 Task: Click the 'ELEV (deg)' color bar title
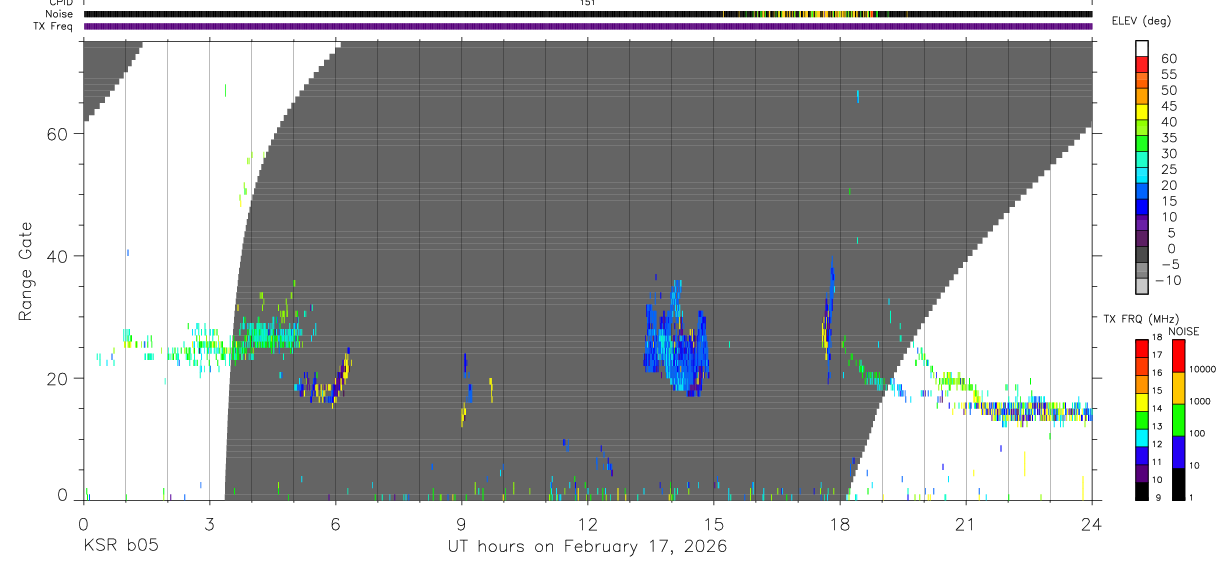[x=1143, y=21]
